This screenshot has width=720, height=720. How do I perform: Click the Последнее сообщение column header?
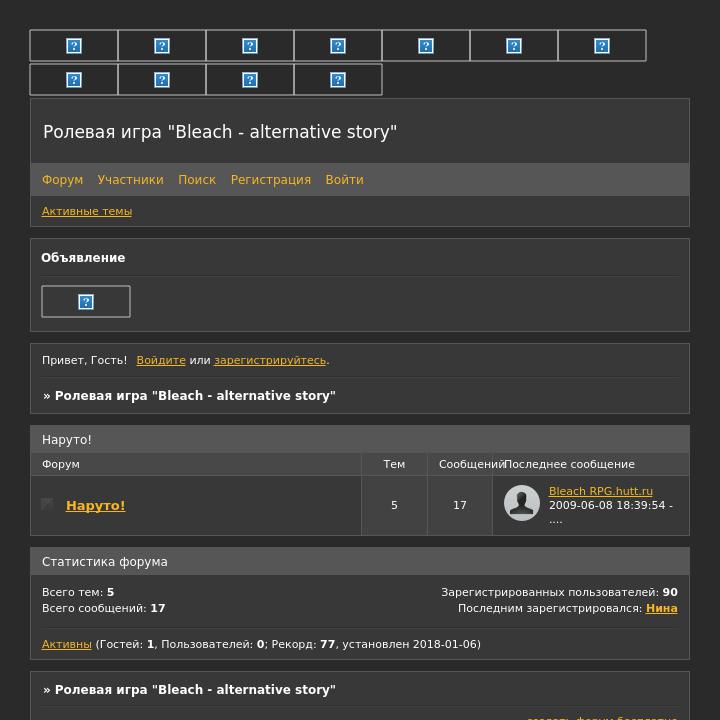(569, 464)
